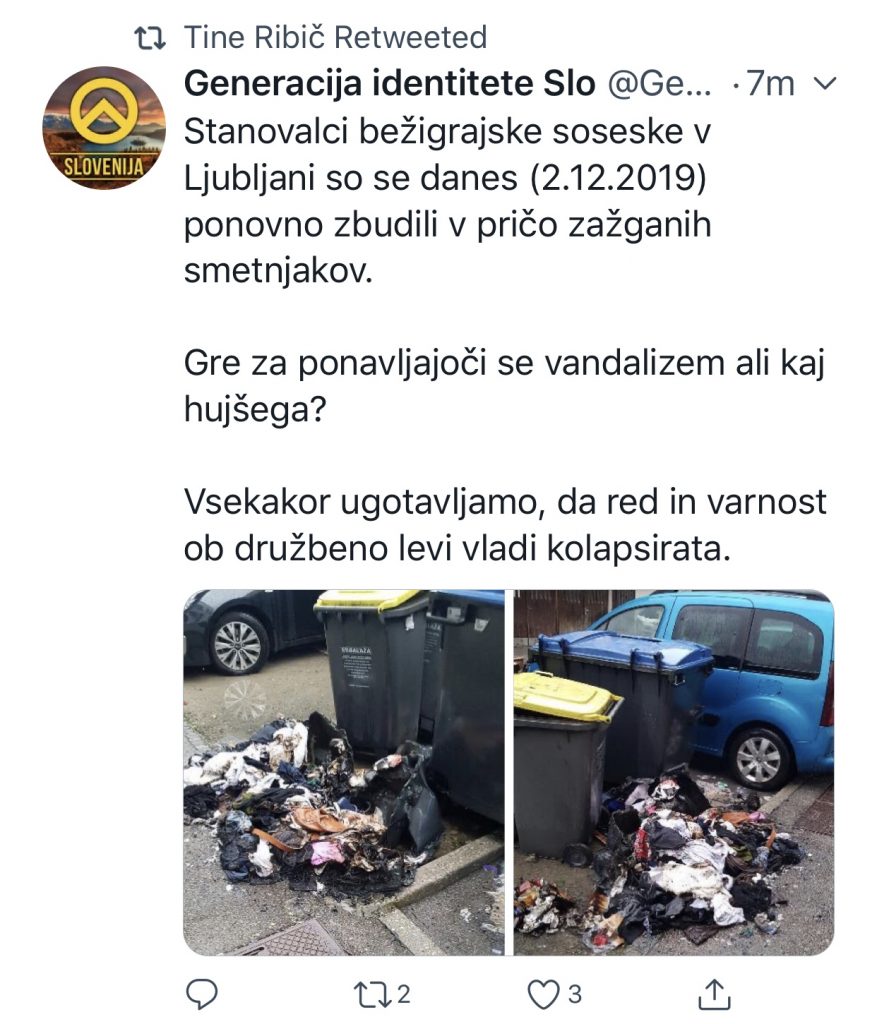Like the tweet using the heart icon
This screenshot has height=1024, width=877.
(543, 995)
